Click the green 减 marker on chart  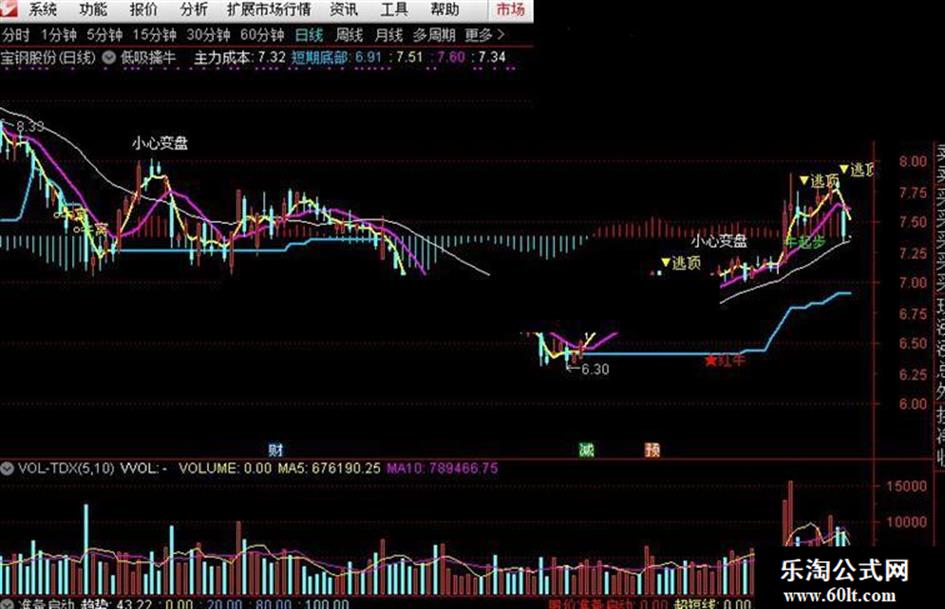click(x=586, y=450)
